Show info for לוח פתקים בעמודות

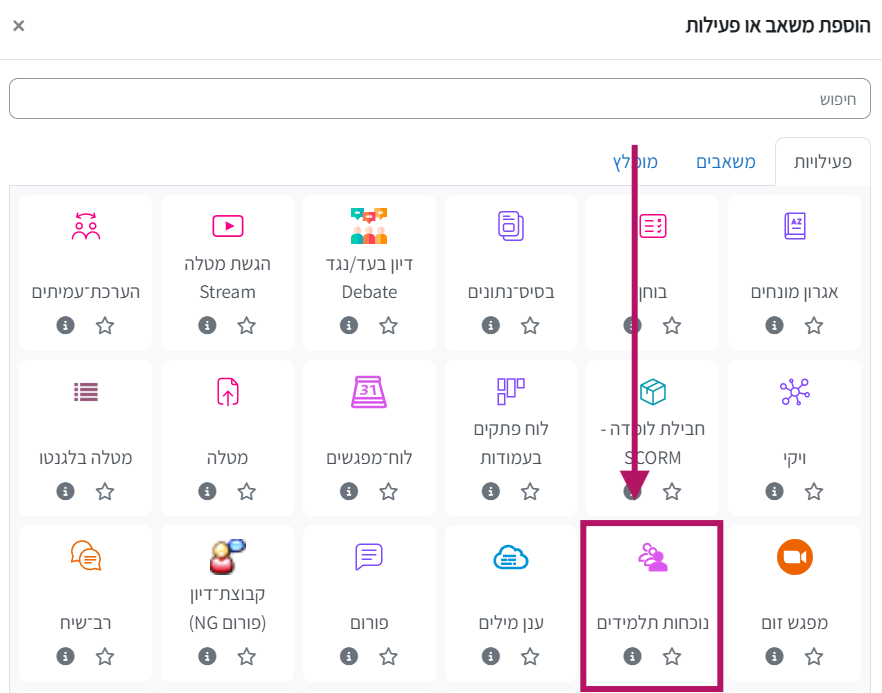490,491
